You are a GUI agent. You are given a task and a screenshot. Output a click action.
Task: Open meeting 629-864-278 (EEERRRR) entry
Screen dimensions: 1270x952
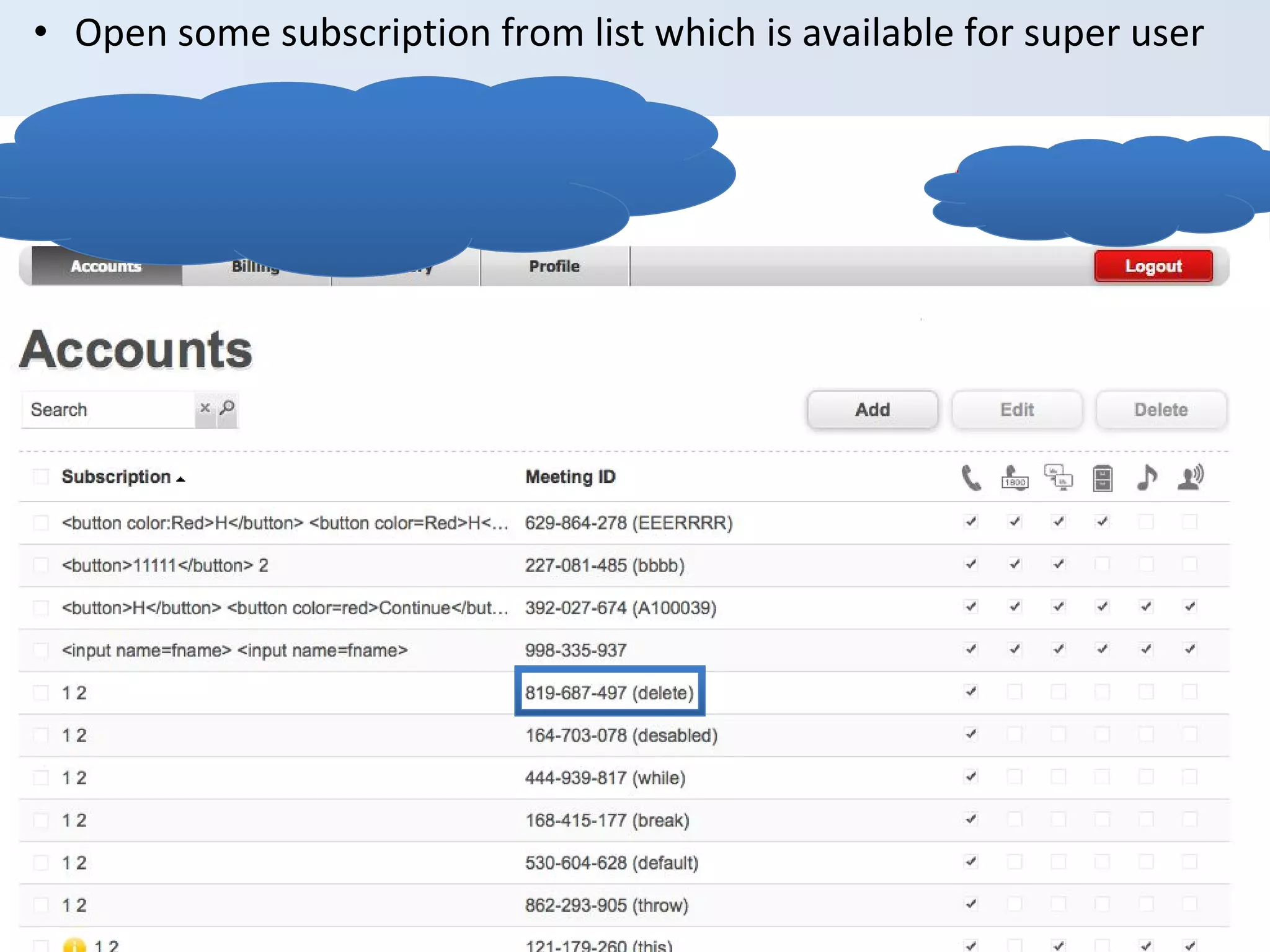628,523
